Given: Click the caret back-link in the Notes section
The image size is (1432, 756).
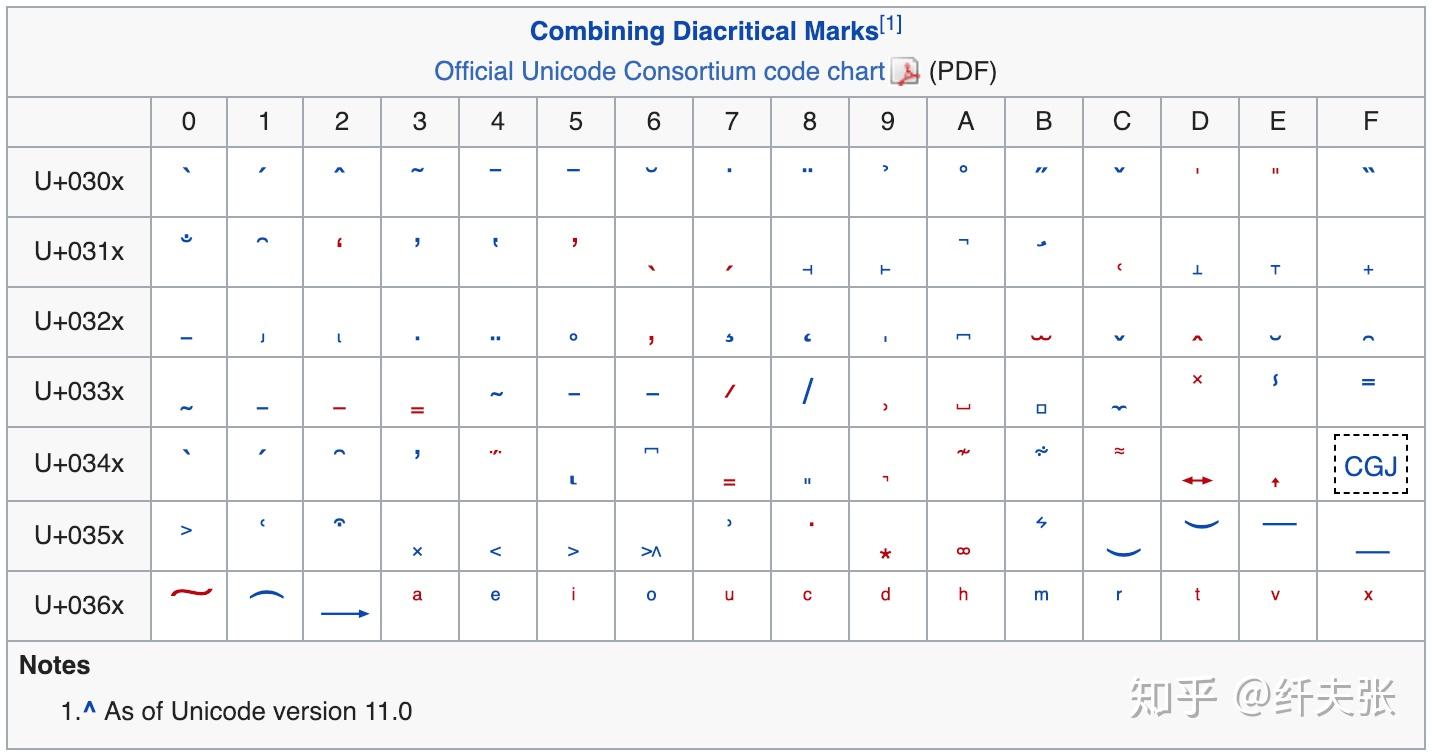Looking at the screenshot, I should pyautogui.click(x=89, y=709).
